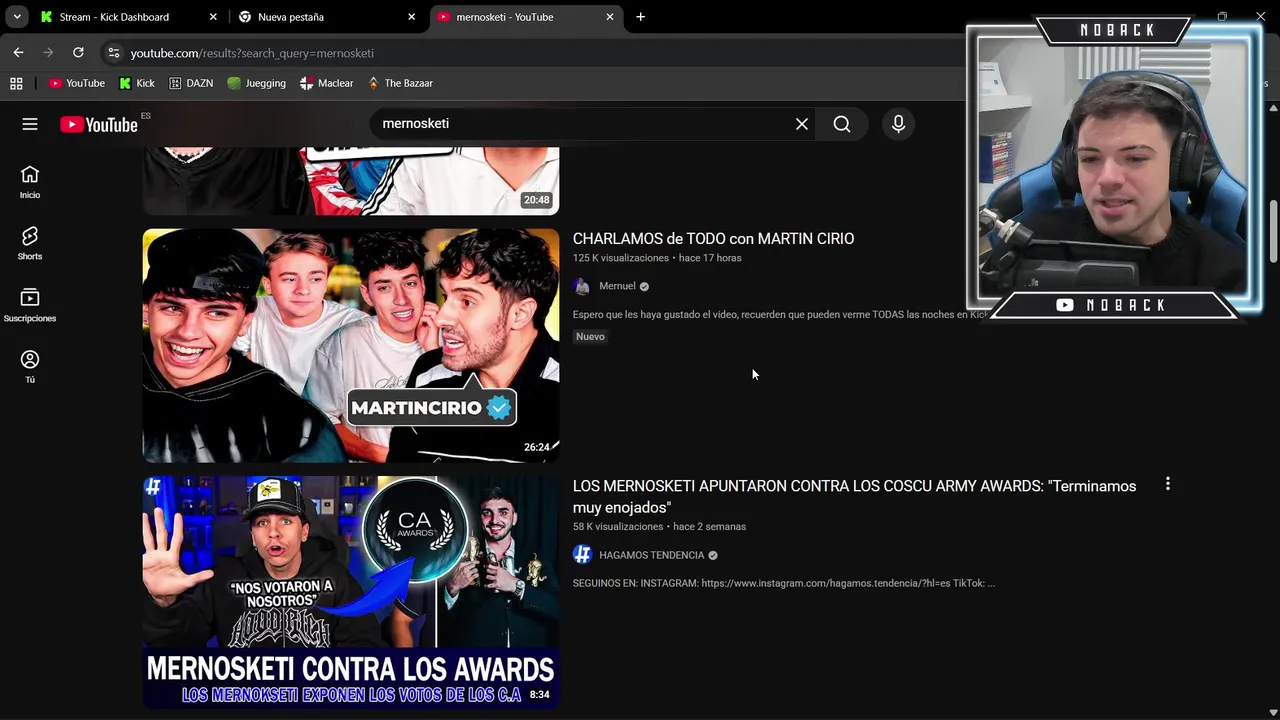Click the Nuevo badge under Mernuel video
The width and height of the screenshot is (1280, 720).
pyautogui.click(x=590, y=337)
